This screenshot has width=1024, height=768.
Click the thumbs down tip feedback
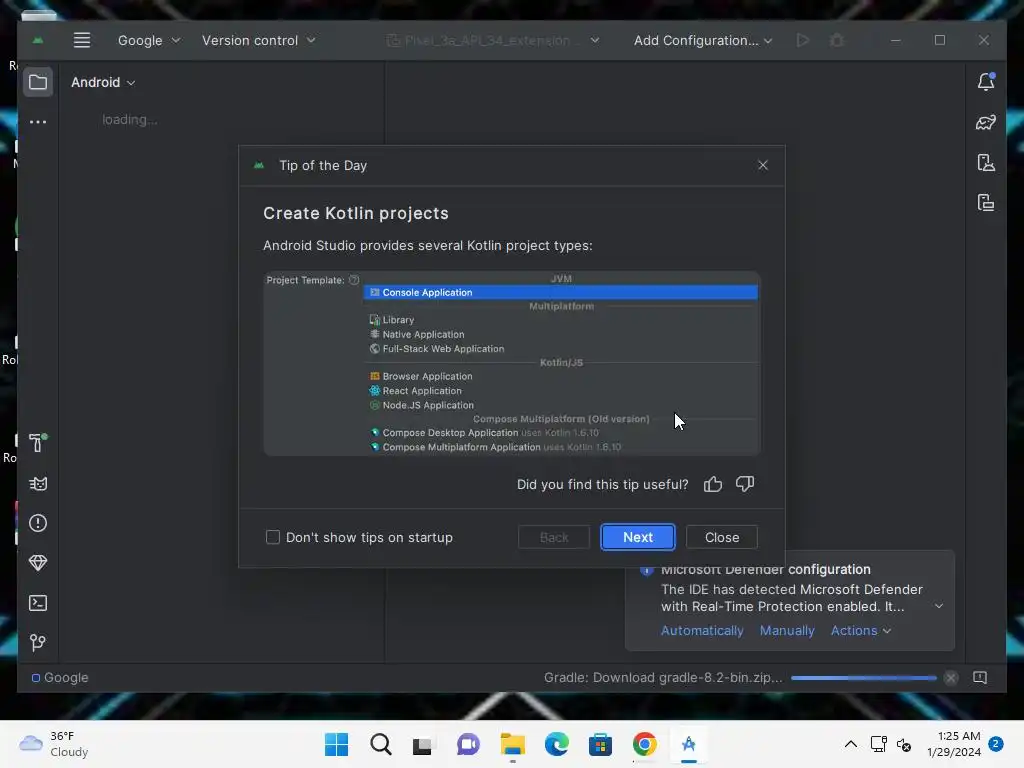(745, 484)
